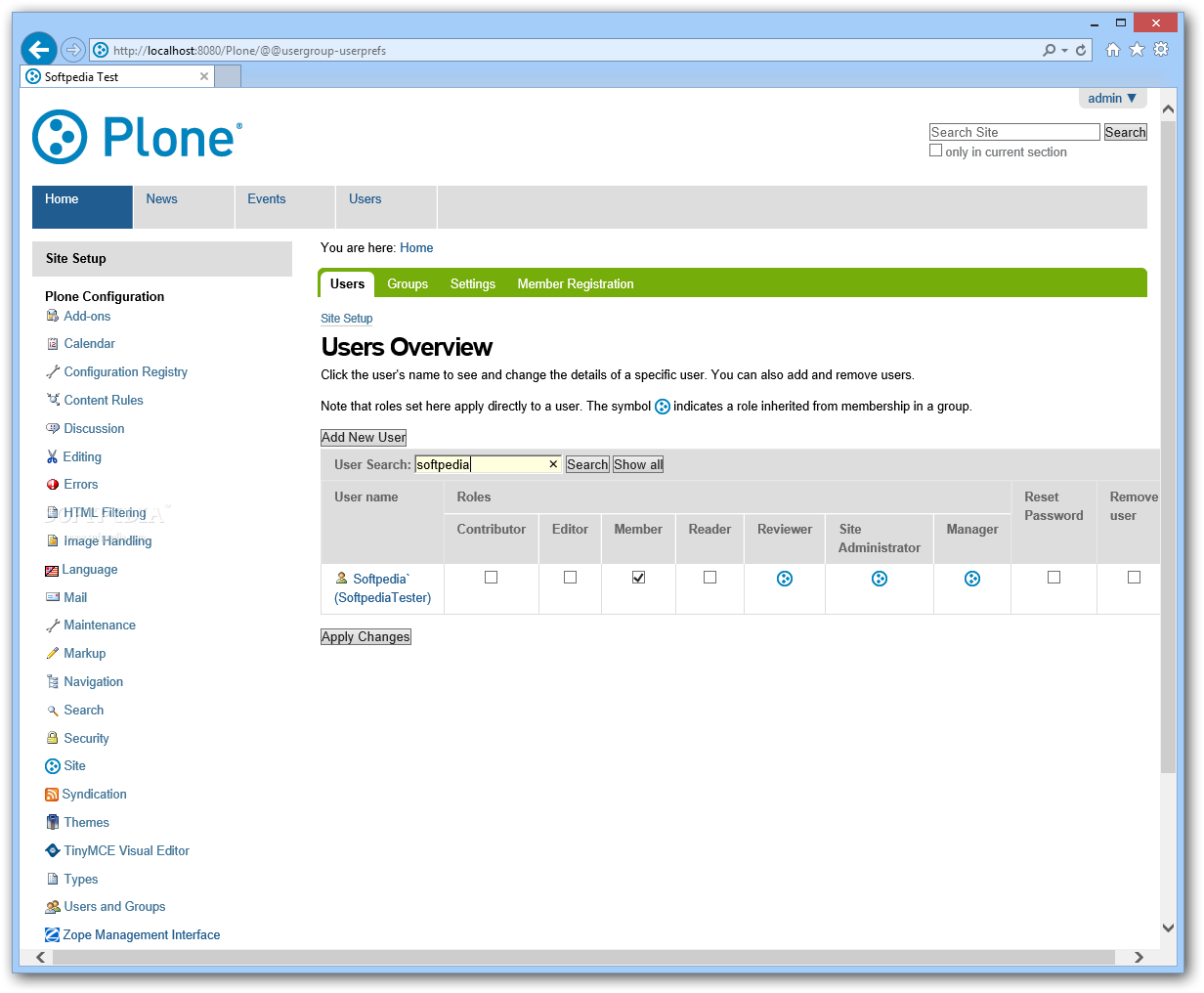Viewport: 1204px width, 993px height.
Task: Switch to the Member Registration tab
Action: pyautogui.click(x=576, y=284)
